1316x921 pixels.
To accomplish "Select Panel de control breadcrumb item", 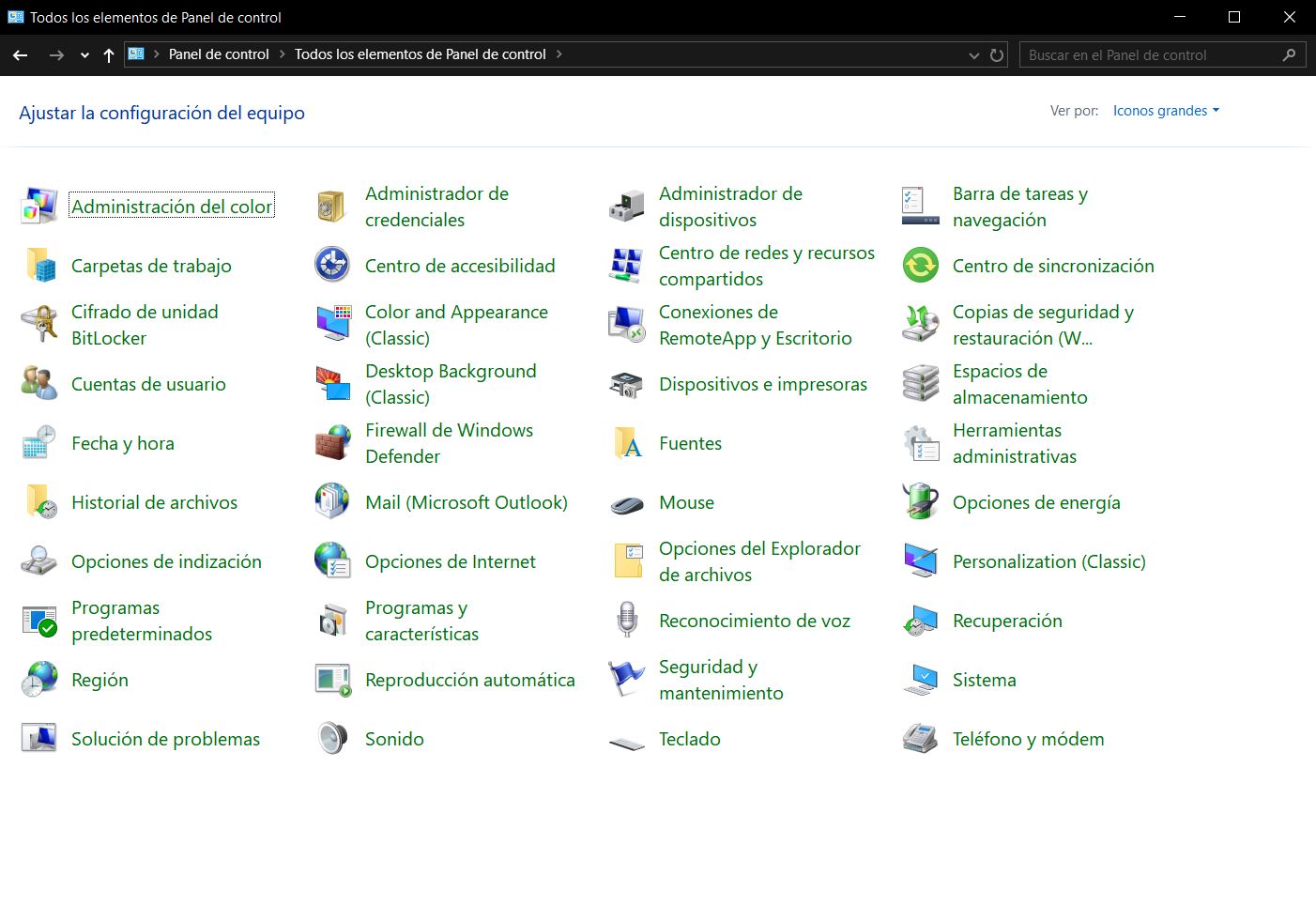I will tap(219, 54).
